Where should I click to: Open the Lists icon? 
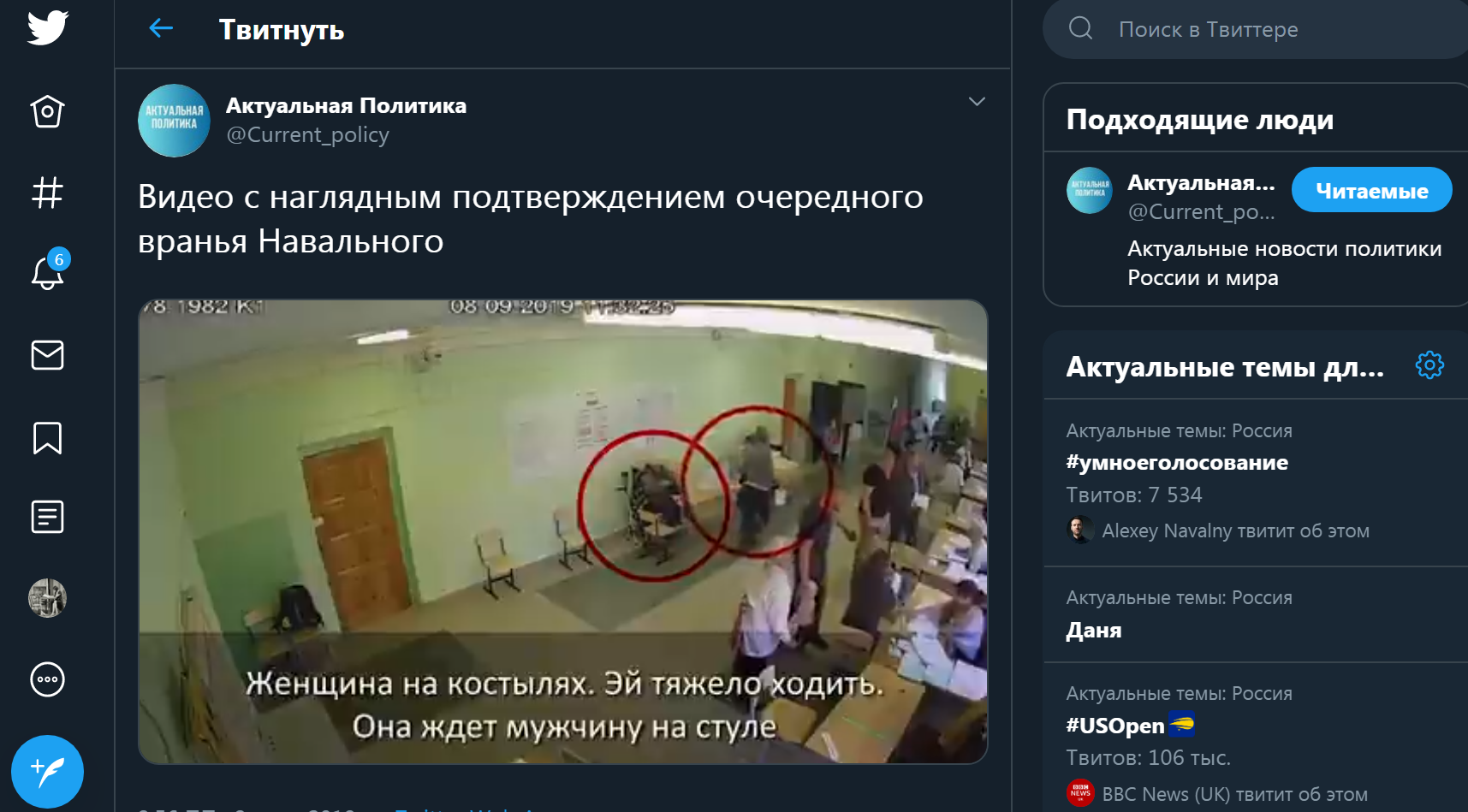coord(47,517)
